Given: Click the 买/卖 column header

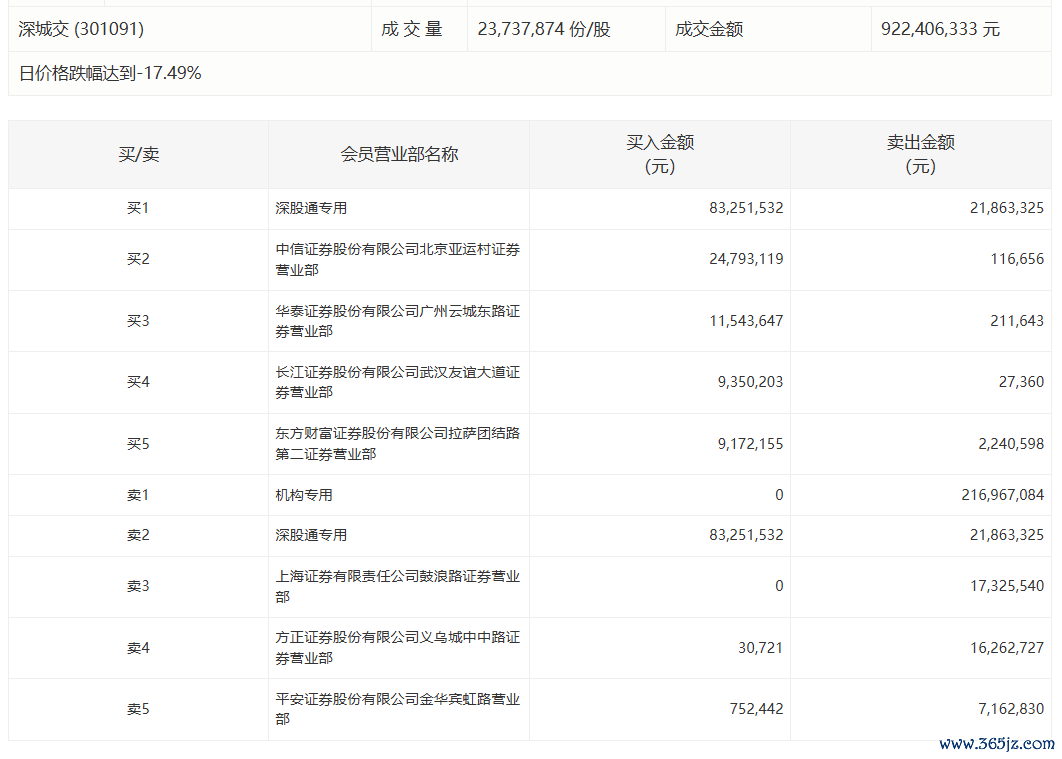Looking at the screenshot, I should pyautogui.click(x=138, y=155).
